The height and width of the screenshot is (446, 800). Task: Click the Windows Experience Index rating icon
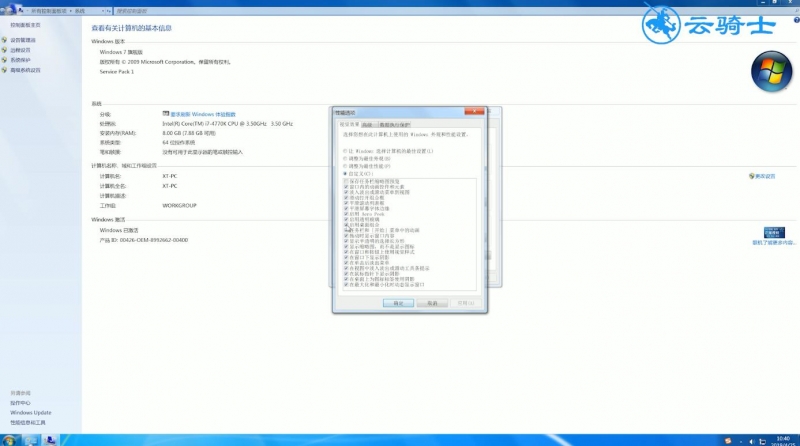pyautogui.click(x=166, y=114)
